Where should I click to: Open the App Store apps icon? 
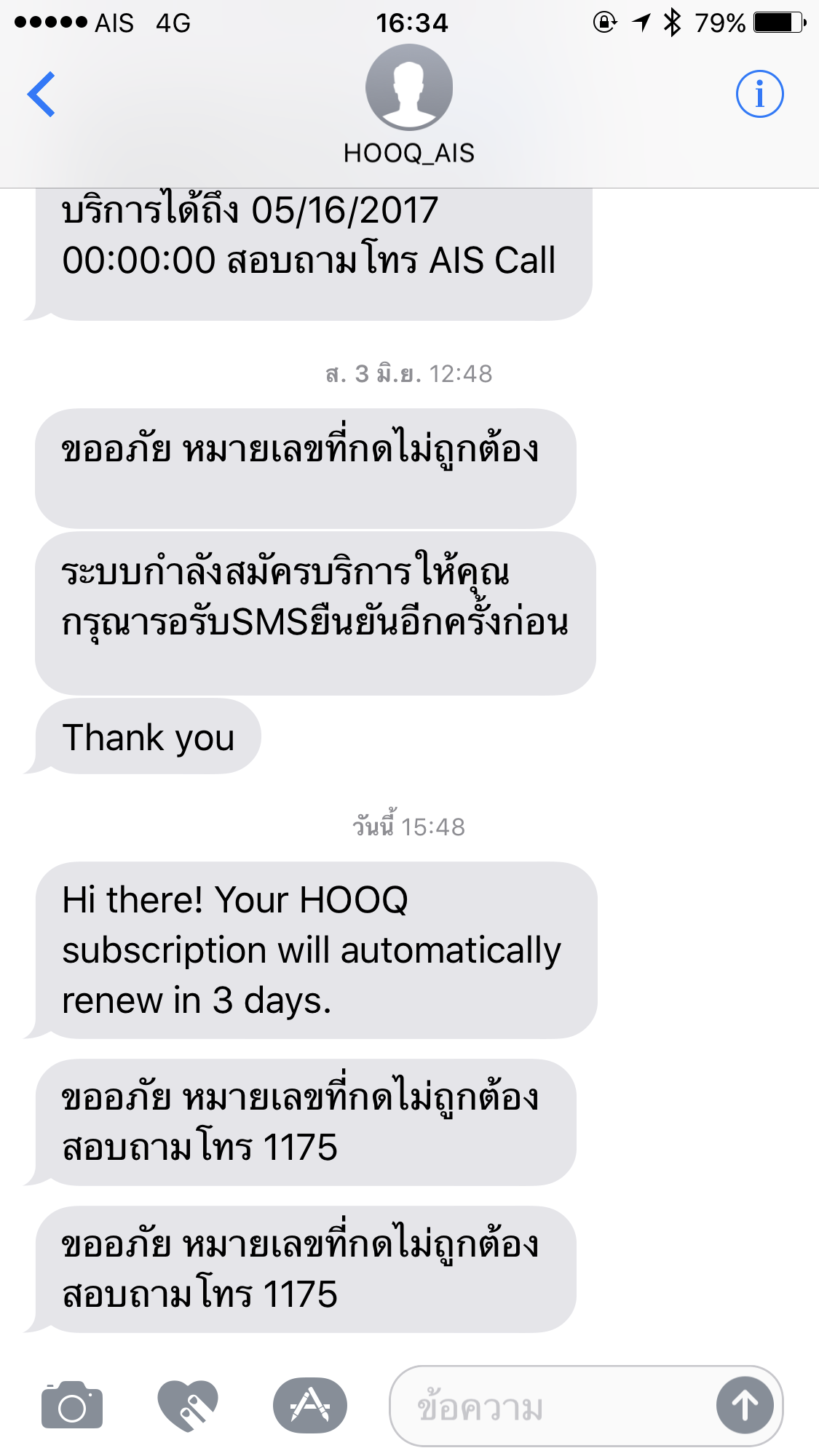[310, 1405]
